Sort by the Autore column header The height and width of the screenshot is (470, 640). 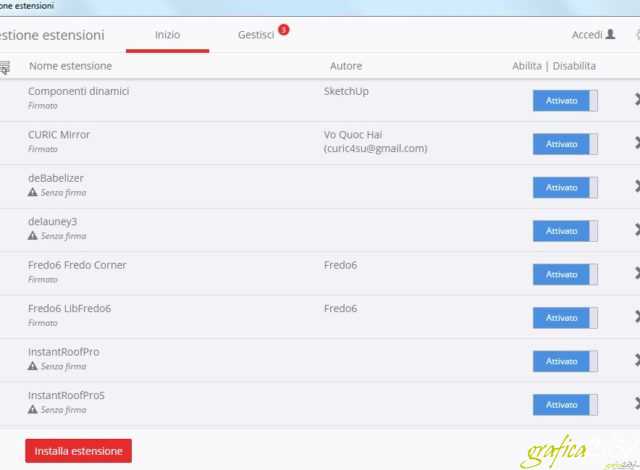pyautogui.click(x=346, y=66)
